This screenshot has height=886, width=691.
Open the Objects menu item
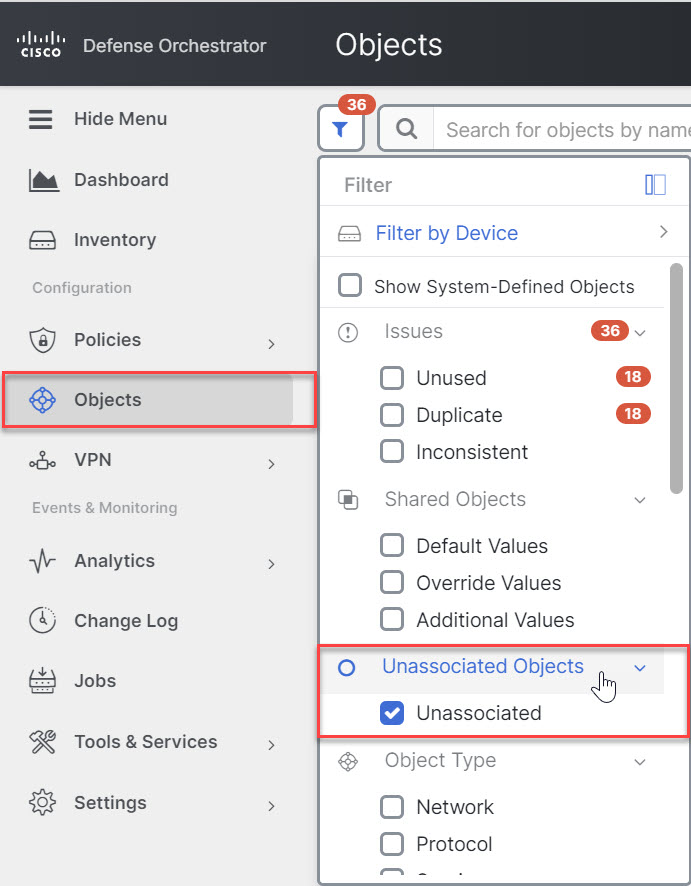tap(108, 400)
